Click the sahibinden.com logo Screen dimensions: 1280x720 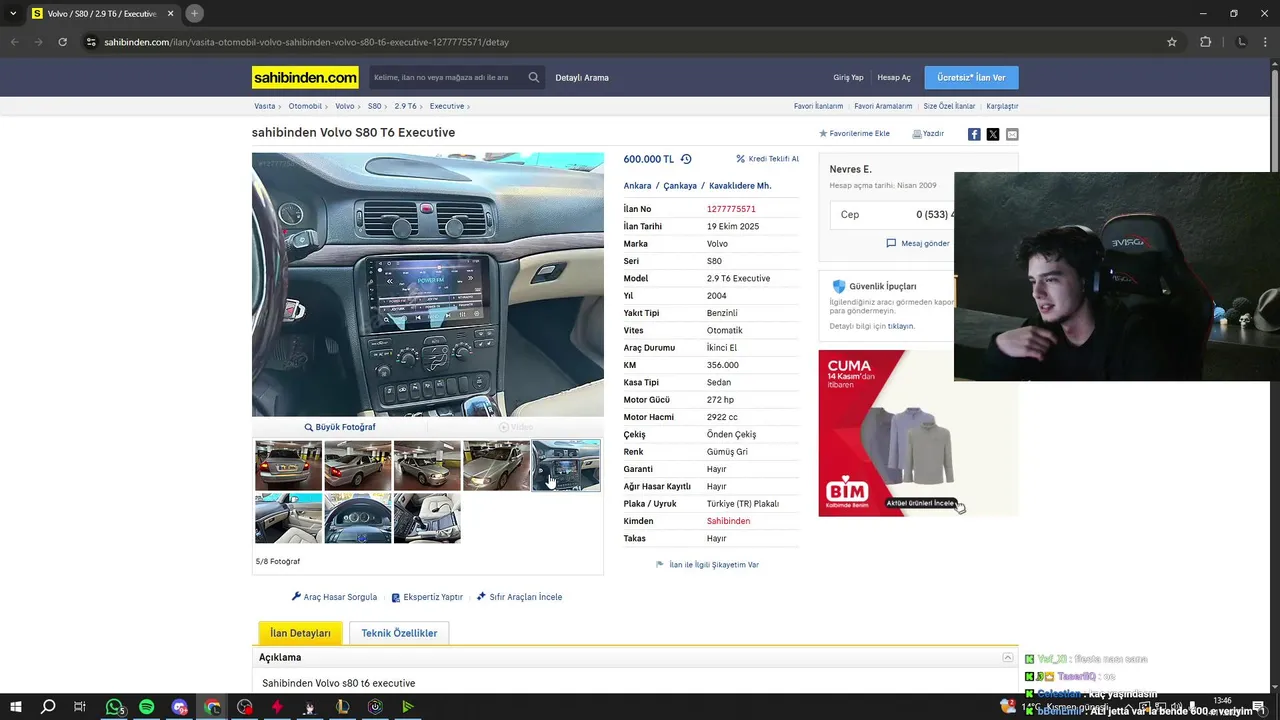point(305,77)
